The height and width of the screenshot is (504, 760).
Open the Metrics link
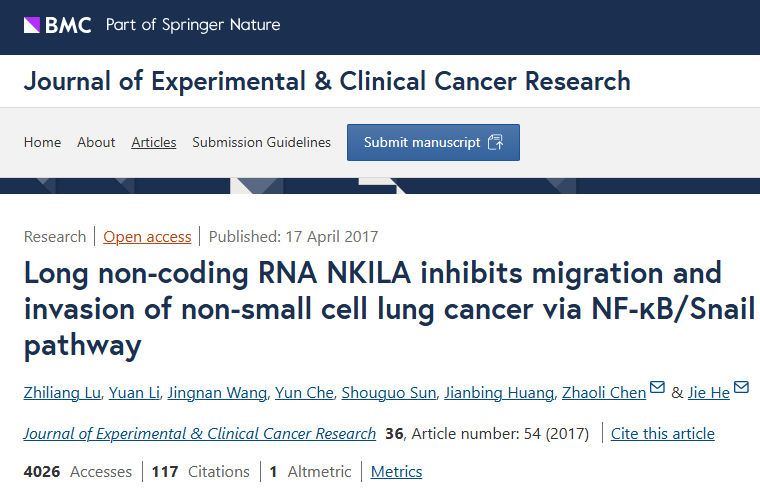tap(396, 472)
